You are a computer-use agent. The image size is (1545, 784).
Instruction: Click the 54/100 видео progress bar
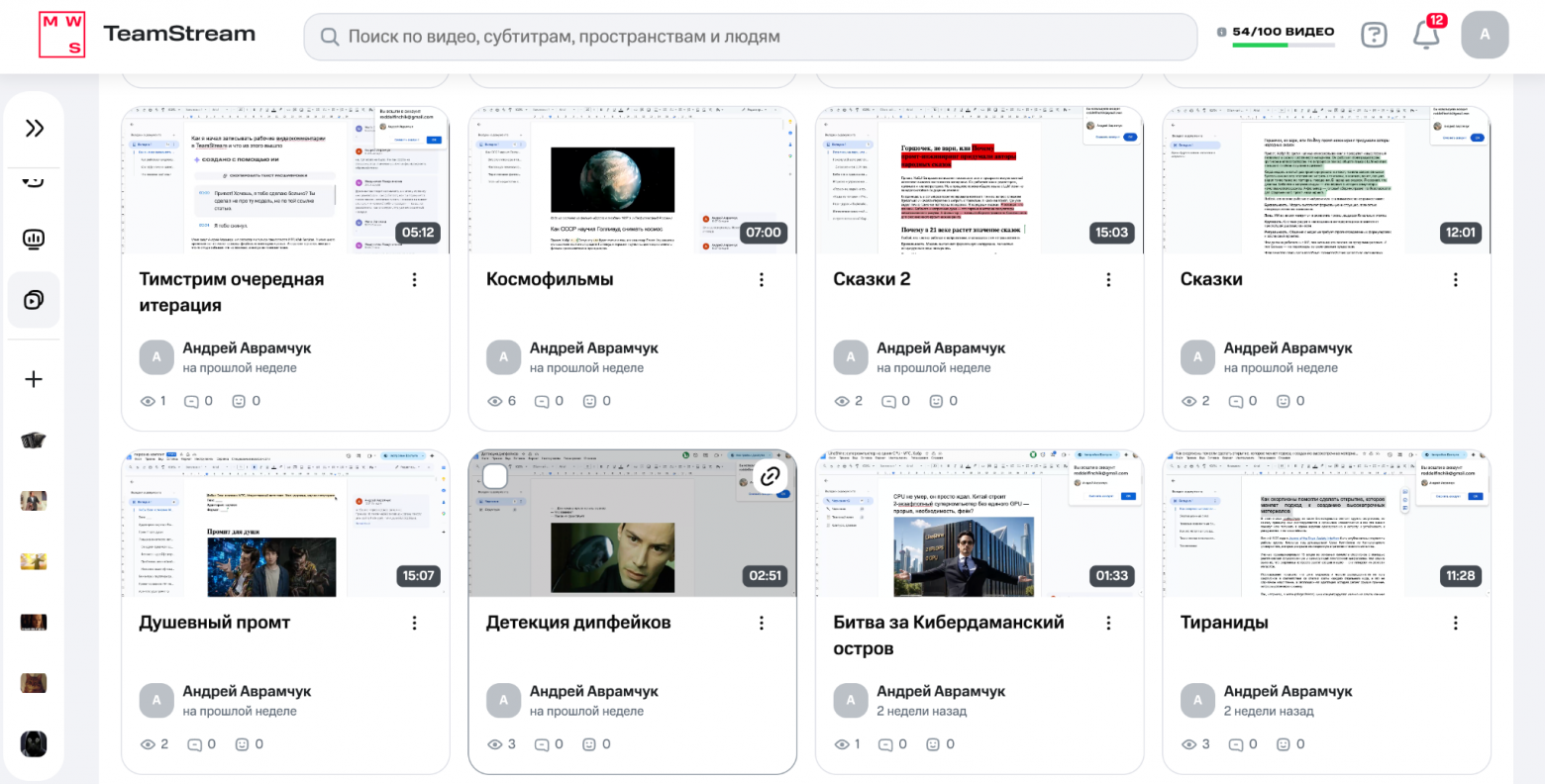tap(1284, 45)
